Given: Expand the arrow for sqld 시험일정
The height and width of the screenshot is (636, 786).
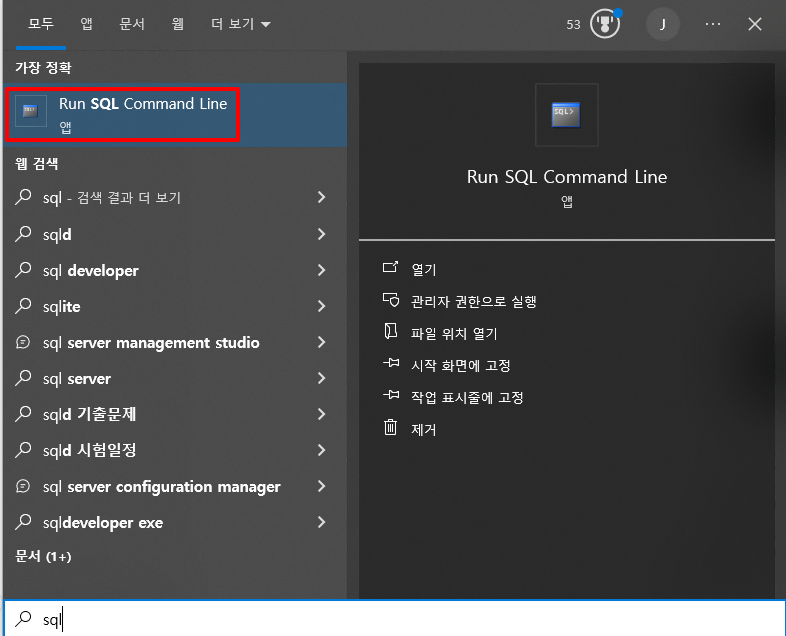Looking at the screenshot, I should [x=321, y=450].
